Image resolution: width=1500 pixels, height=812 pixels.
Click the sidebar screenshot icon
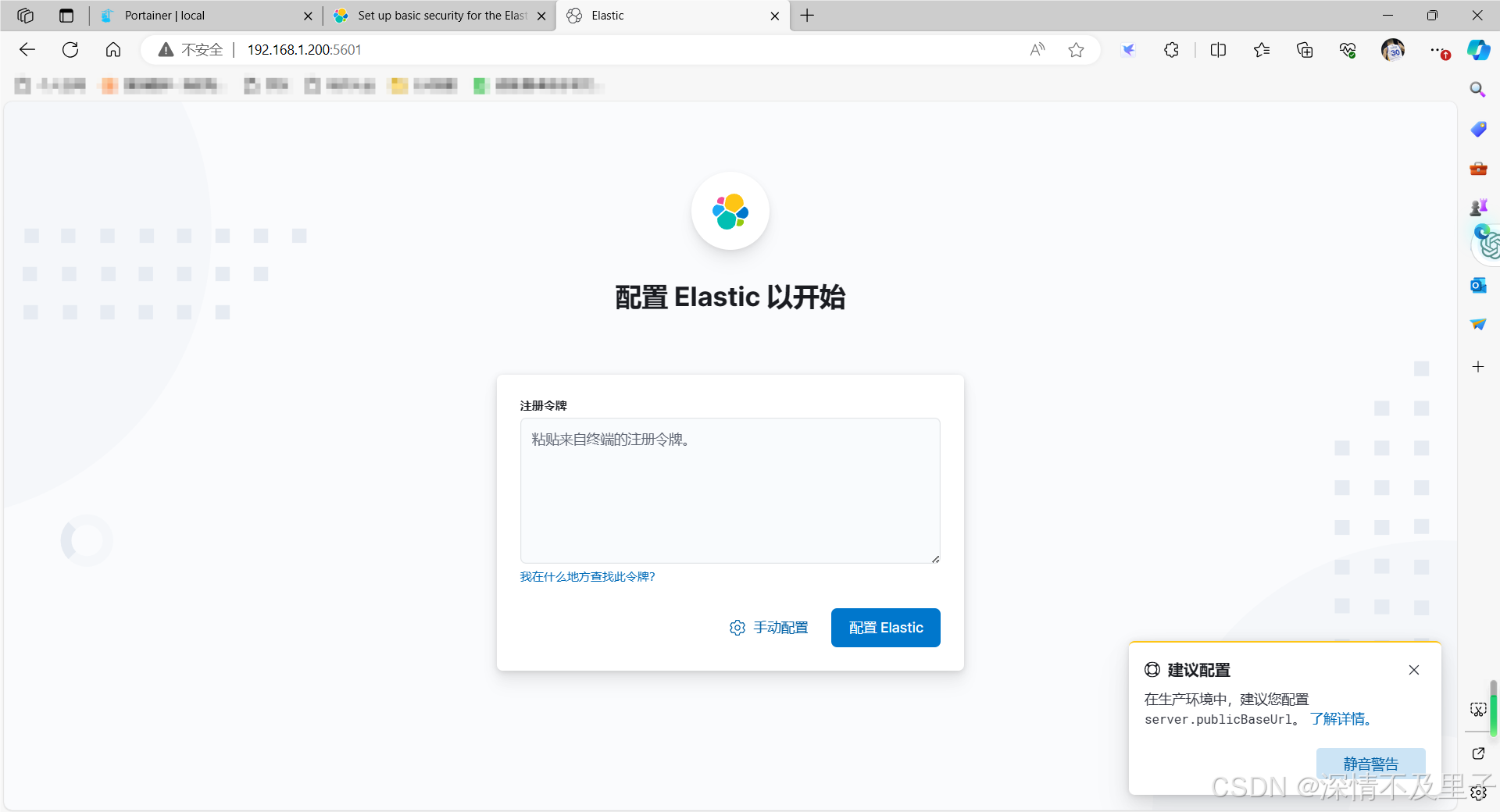click(1478, 709)
